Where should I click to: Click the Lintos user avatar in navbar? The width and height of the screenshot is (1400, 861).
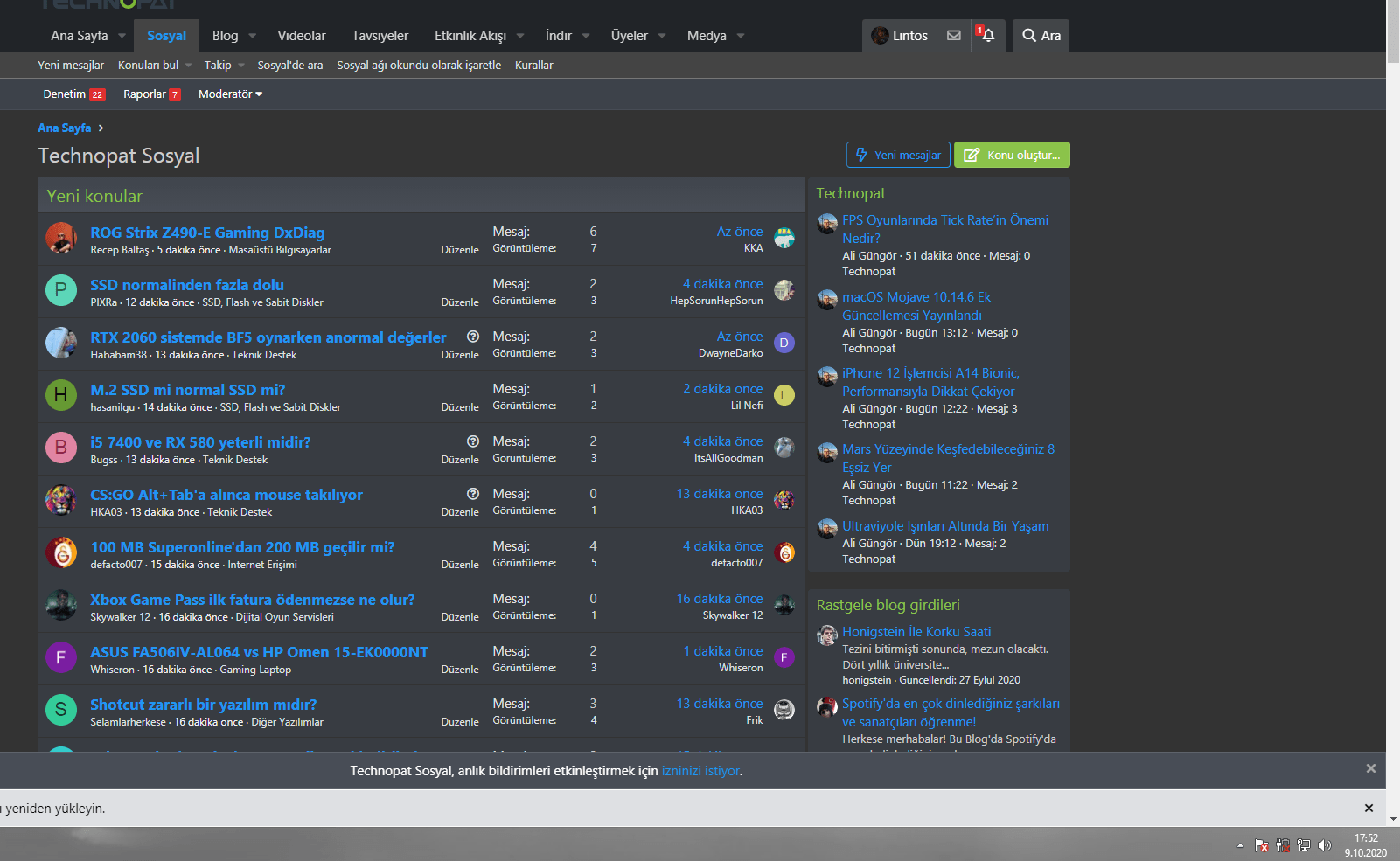point(881,36)
